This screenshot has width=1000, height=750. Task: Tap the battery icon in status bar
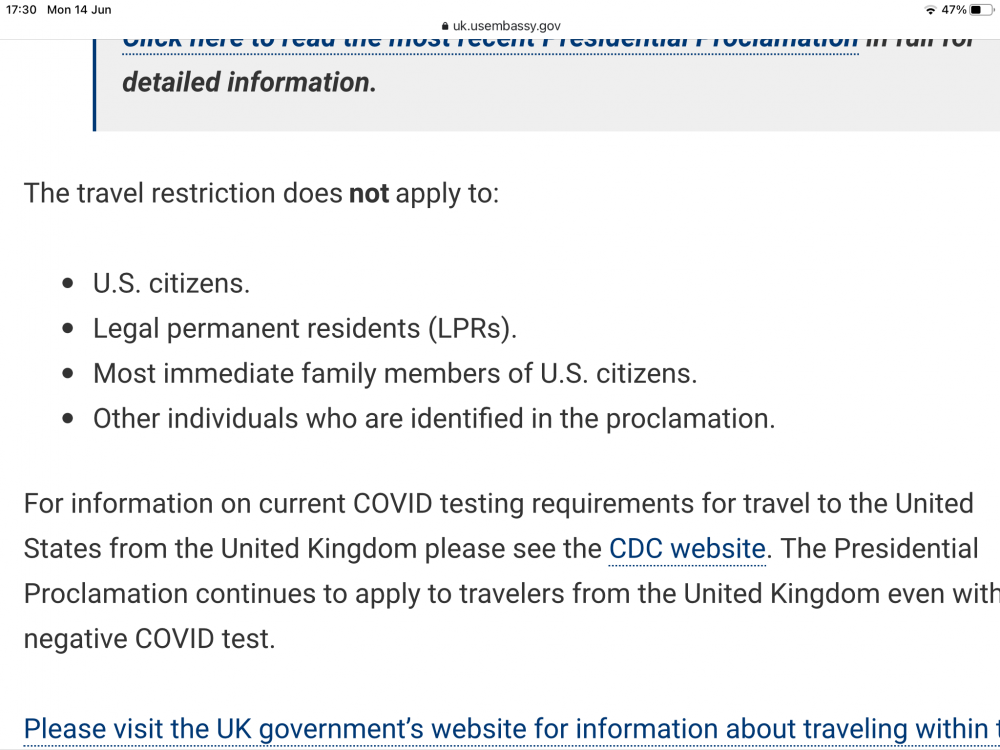point(982,10)
